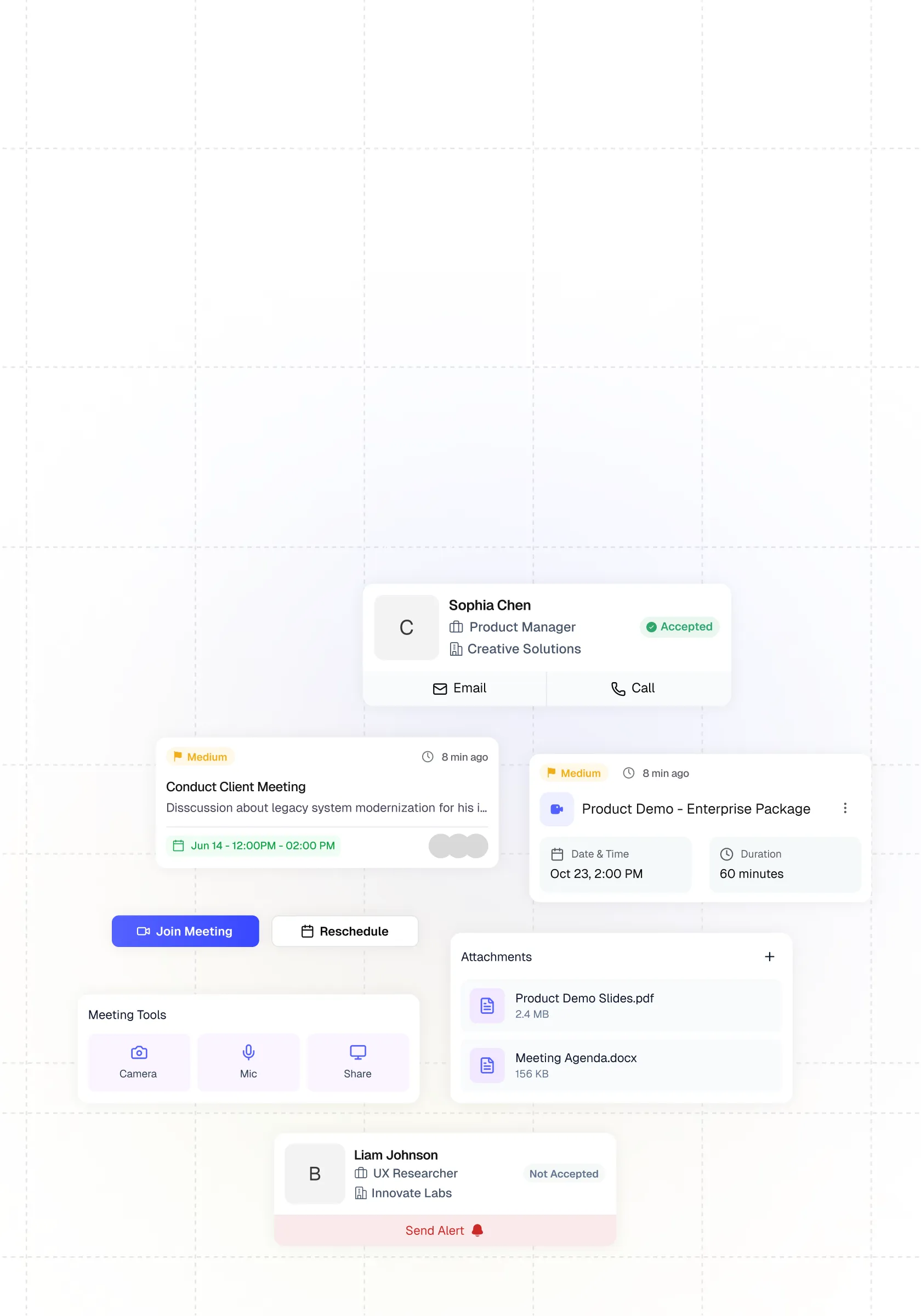Click Sophia Chen's avatar initial C
The image size is (921, 1316).
[406, 627]
